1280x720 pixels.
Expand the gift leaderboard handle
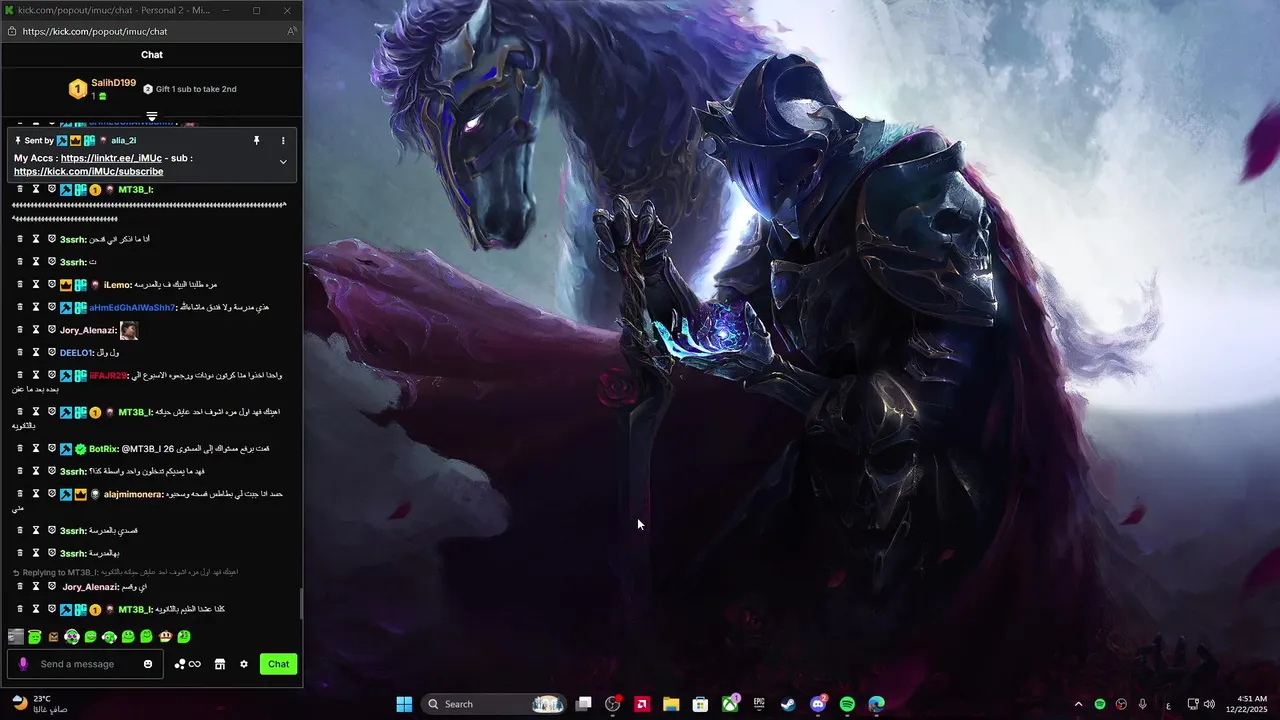pos(152,117)
